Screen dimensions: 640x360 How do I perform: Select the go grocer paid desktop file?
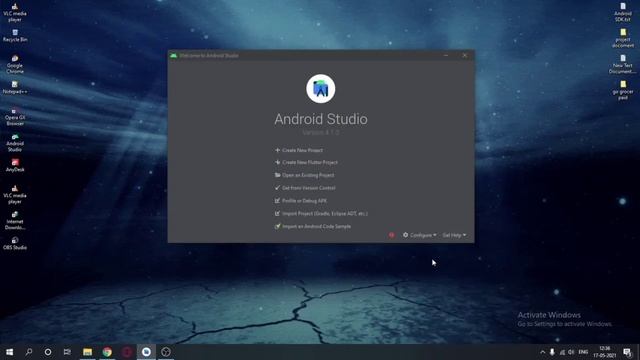[x=623, y=91]
